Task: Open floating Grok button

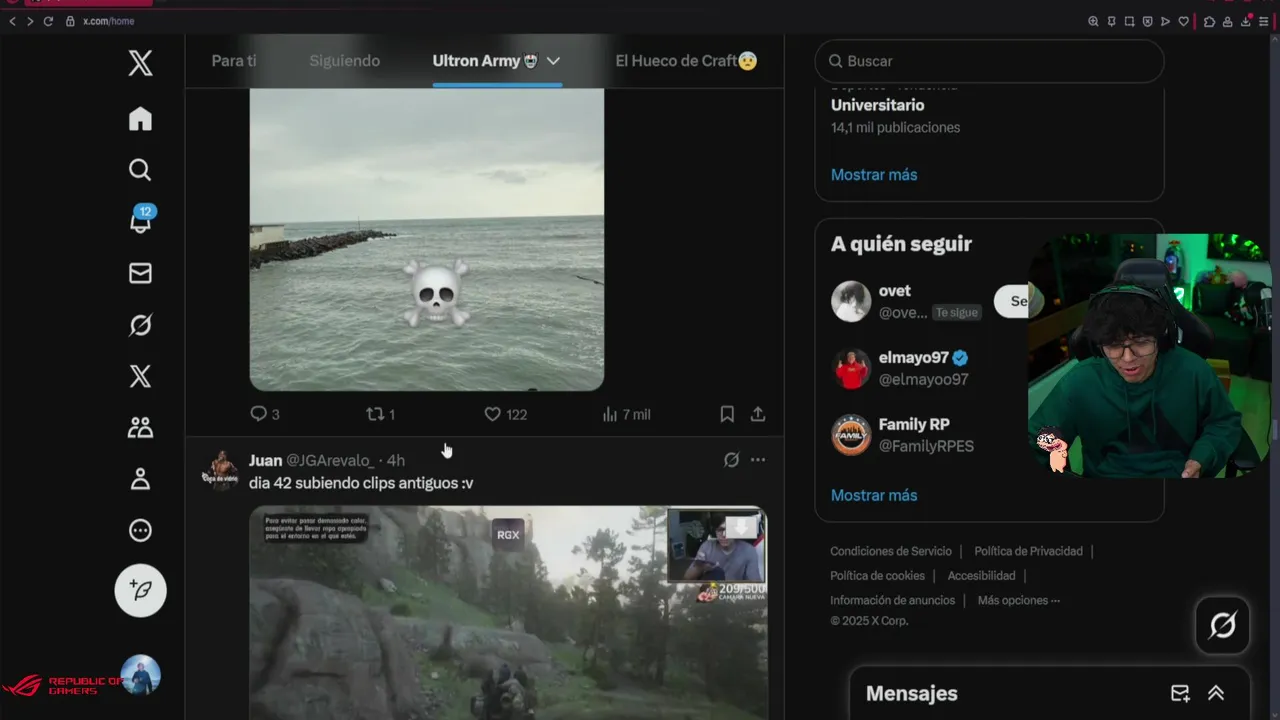Action: 1222,626
